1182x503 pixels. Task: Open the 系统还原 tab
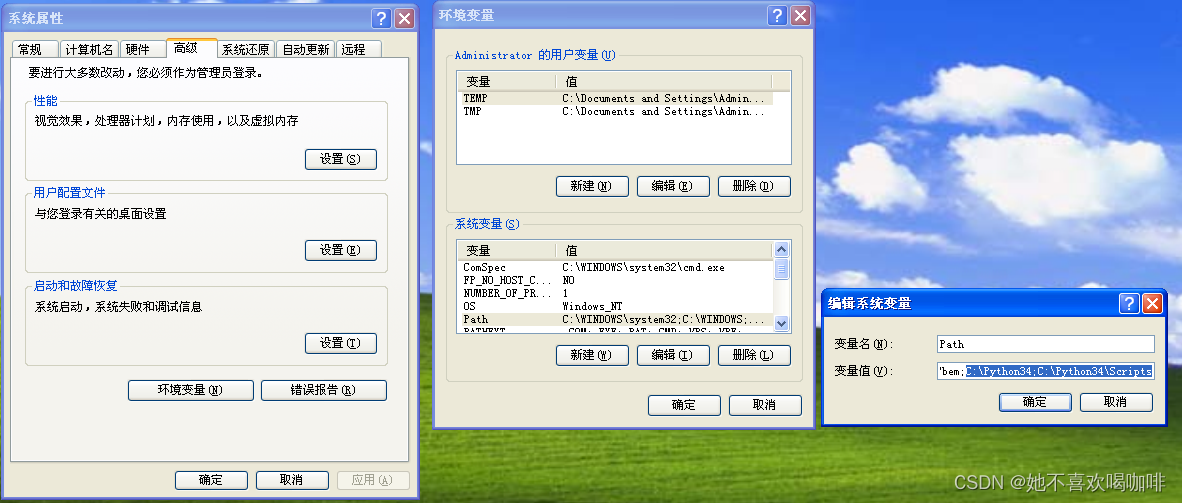245,50
